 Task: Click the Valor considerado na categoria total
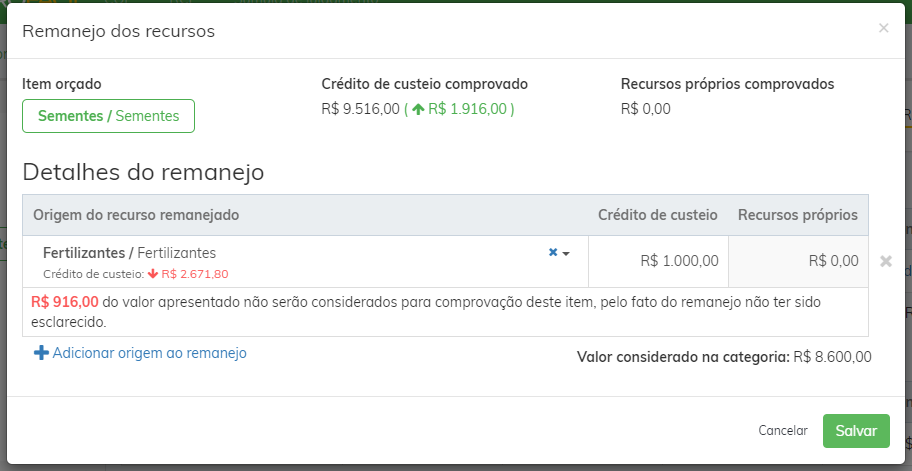pos(724,357)
